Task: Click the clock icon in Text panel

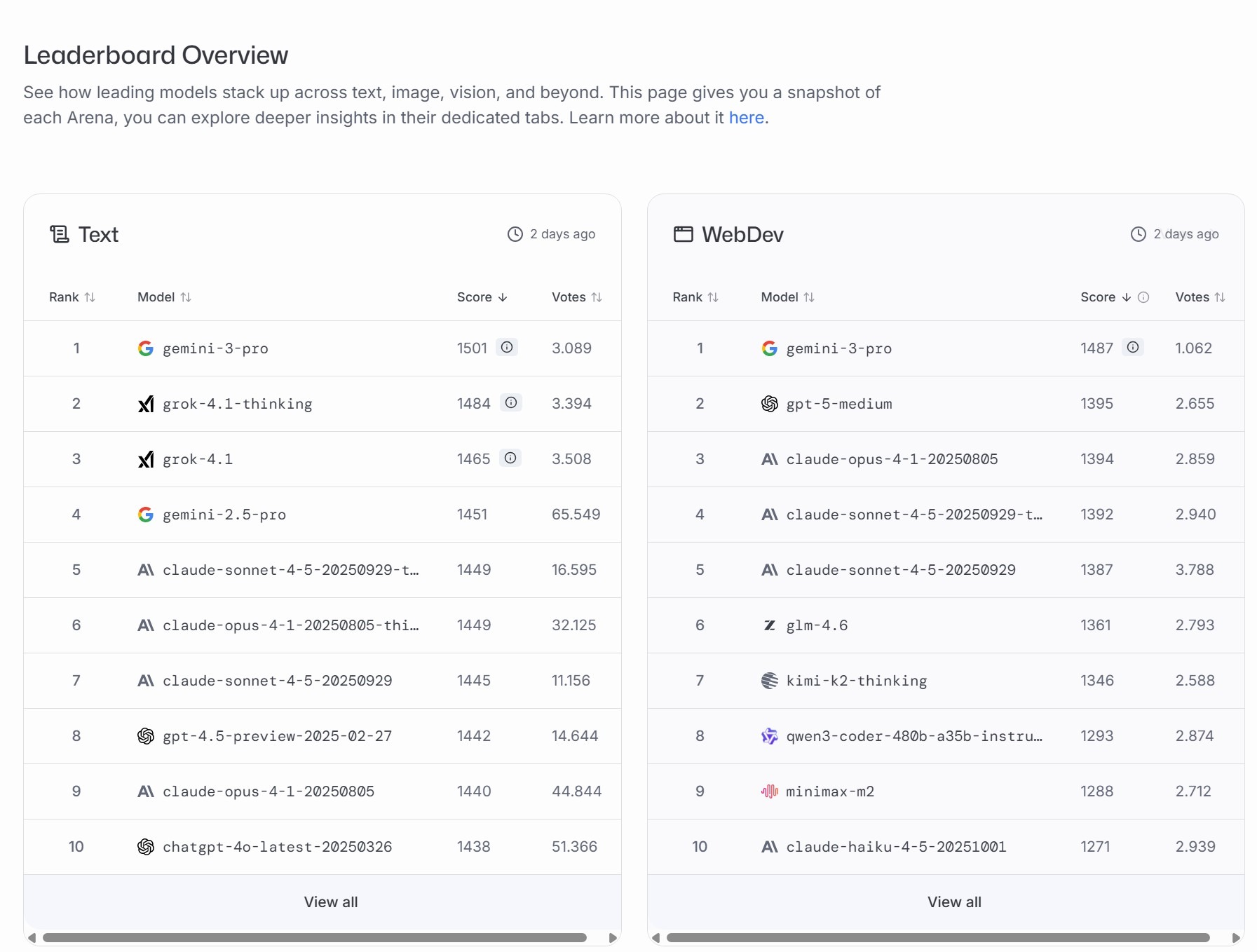Action: click(x=515, y=234)
